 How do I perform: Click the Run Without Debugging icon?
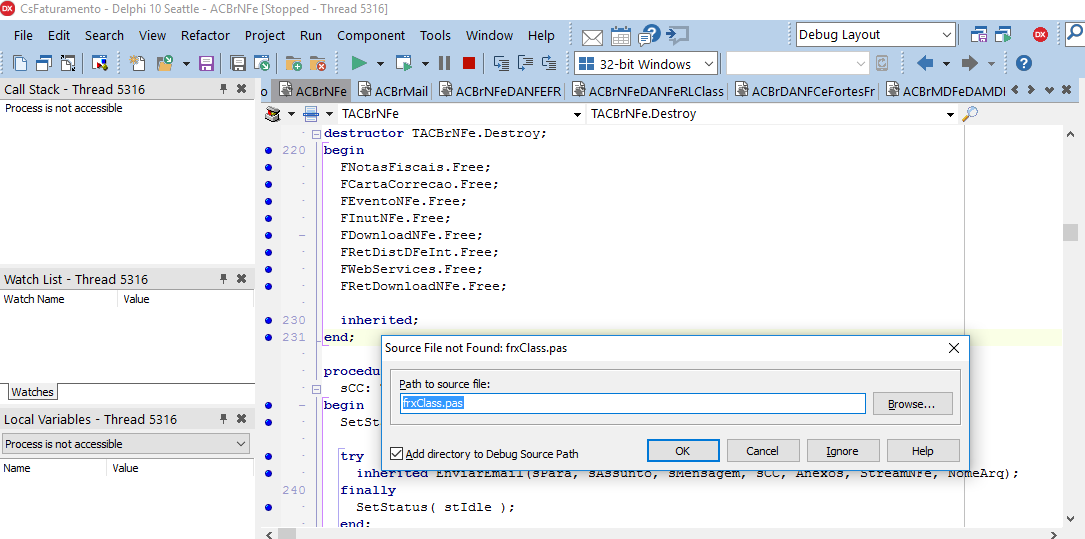tap(403, 64)
